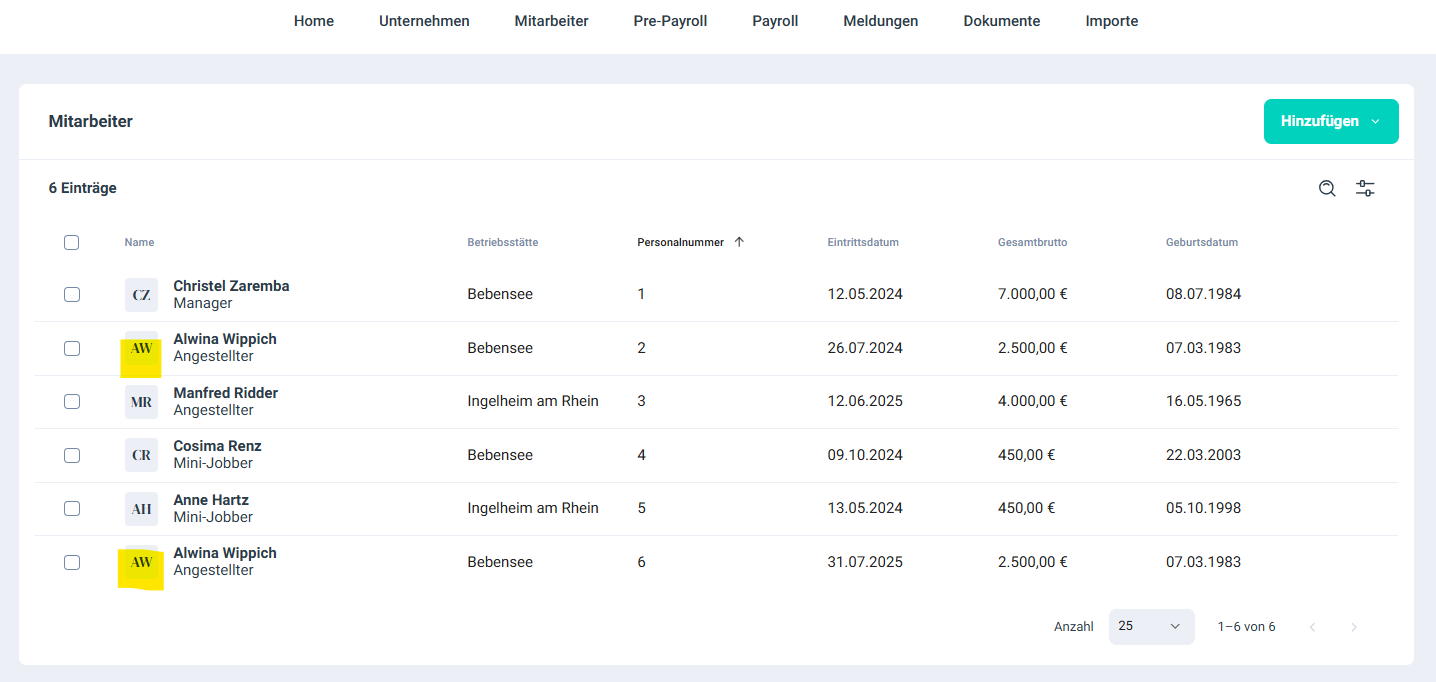Click the CR avatar for Cosima Renz
1436x682 pixels.
[141, 455]
